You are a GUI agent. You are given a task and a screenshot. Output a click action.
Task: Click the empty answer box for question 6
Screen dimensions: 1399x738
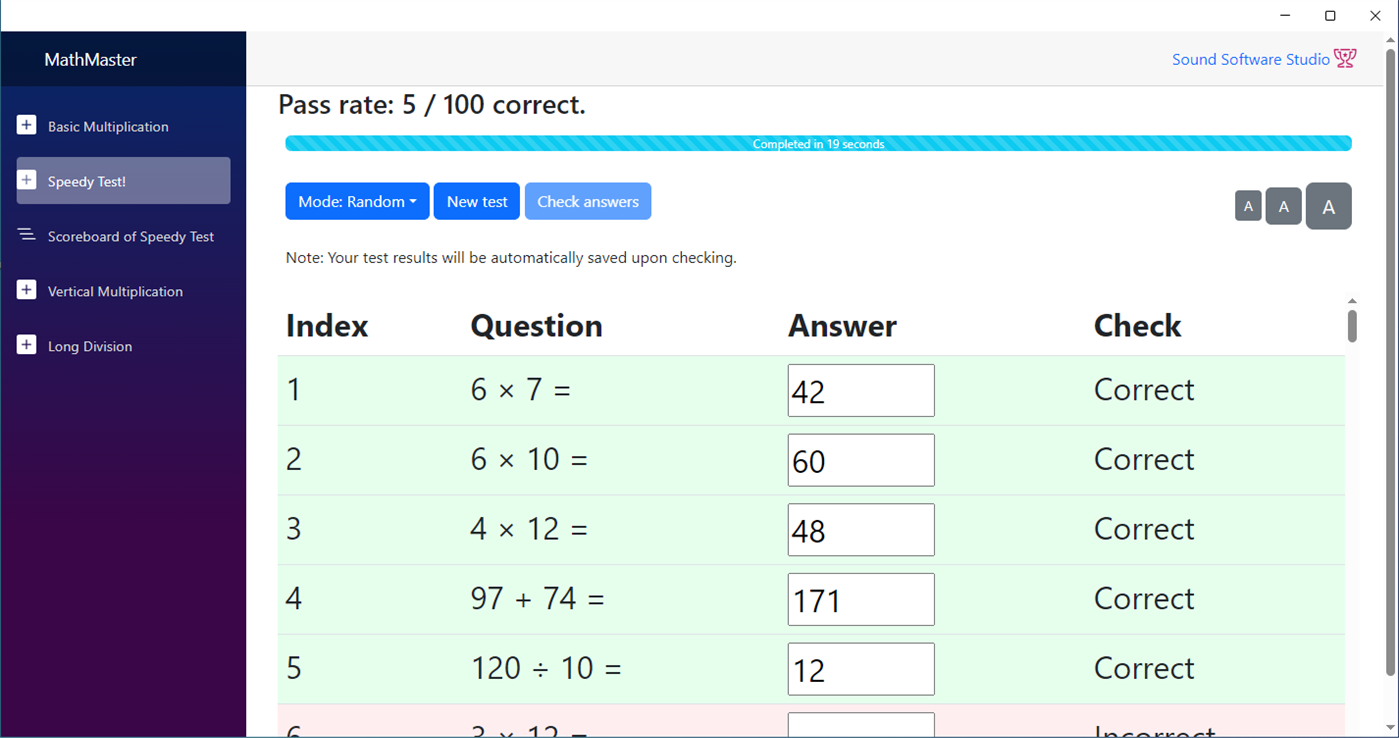860,726
